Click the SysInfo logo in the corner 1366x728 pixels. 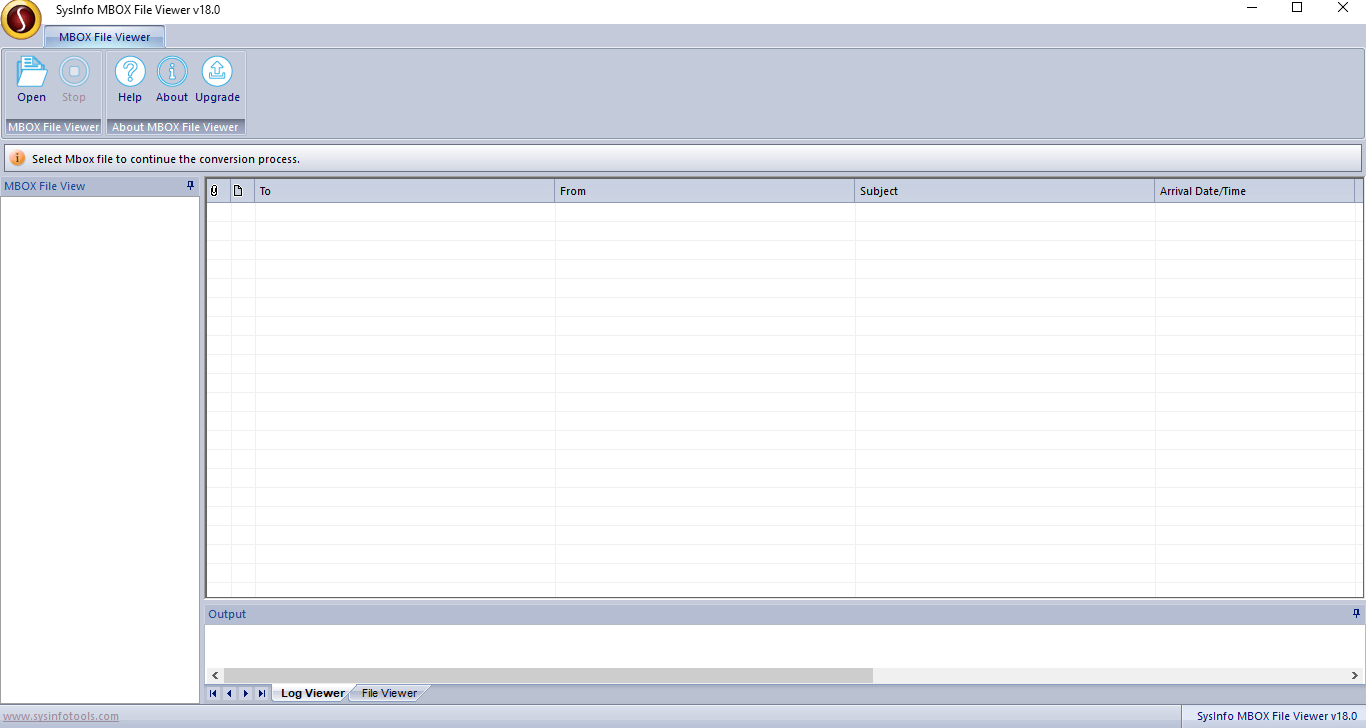(x=21, y=20)
